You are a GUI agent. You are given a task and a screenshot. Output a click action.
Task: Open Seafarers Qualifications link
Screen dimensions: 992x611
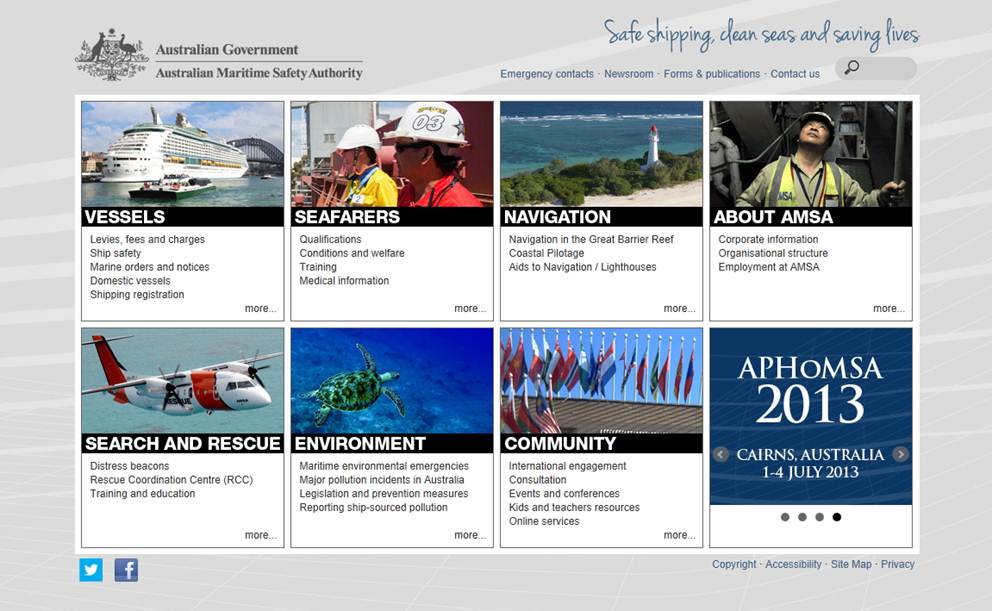pyautogui.click(x=330, y=240)
